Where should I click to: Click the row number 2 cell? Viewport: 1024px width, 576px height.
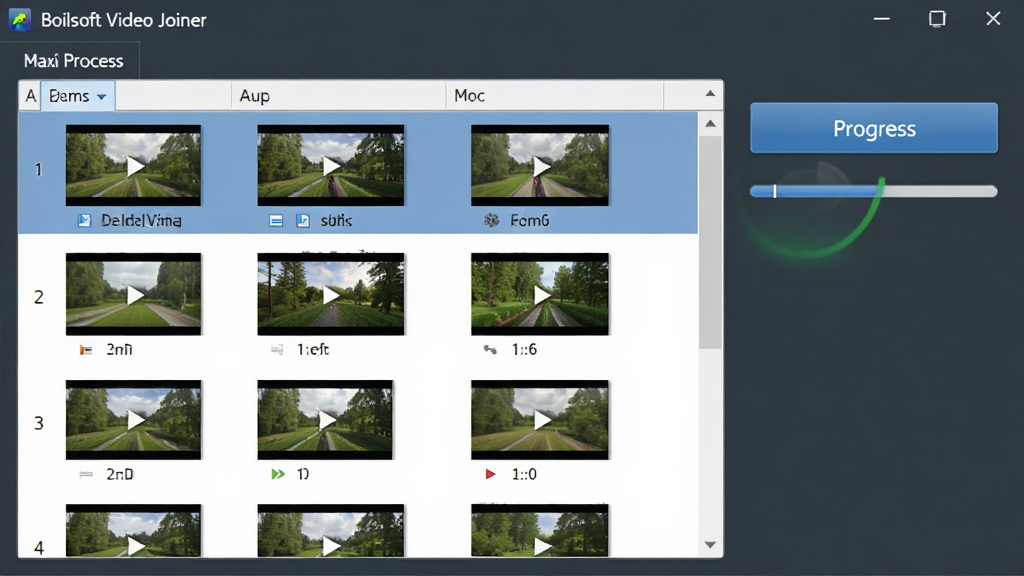pyautogui.click(x=39, y=297)
